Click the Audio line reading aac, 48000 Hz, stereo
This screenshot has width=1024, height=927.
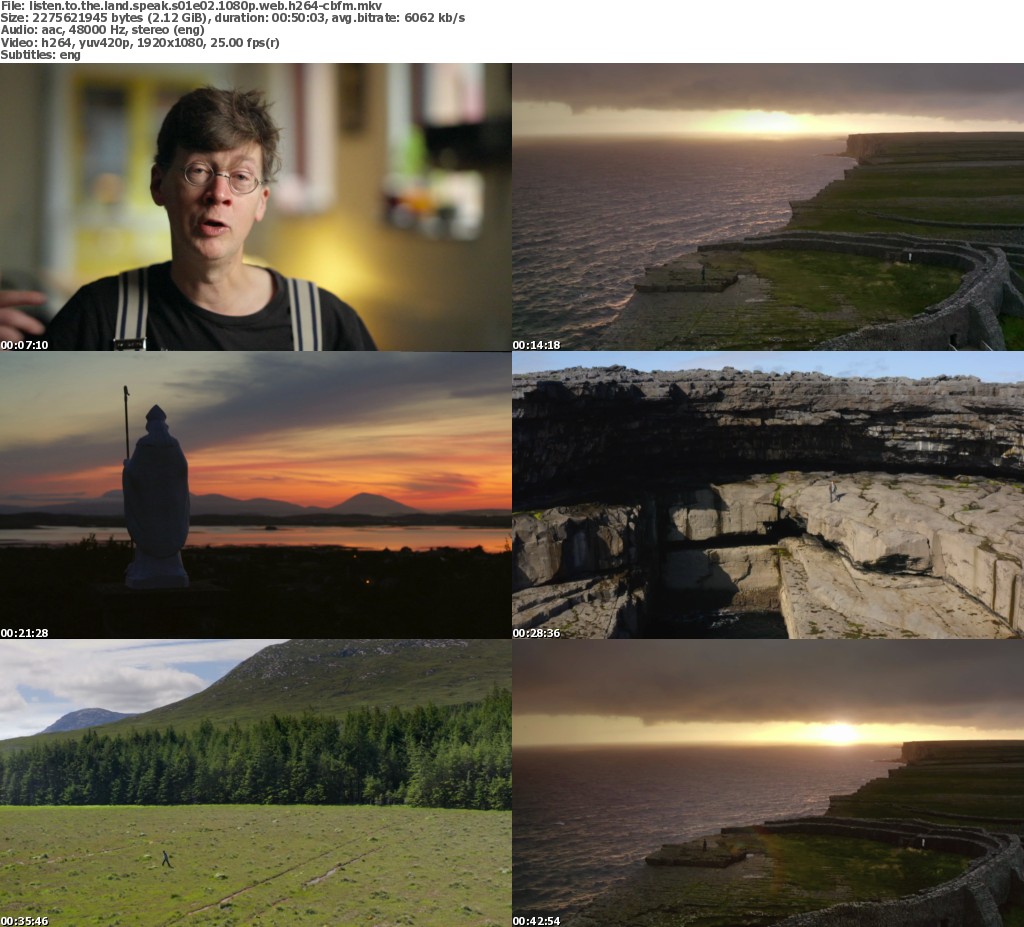[103, 30]
